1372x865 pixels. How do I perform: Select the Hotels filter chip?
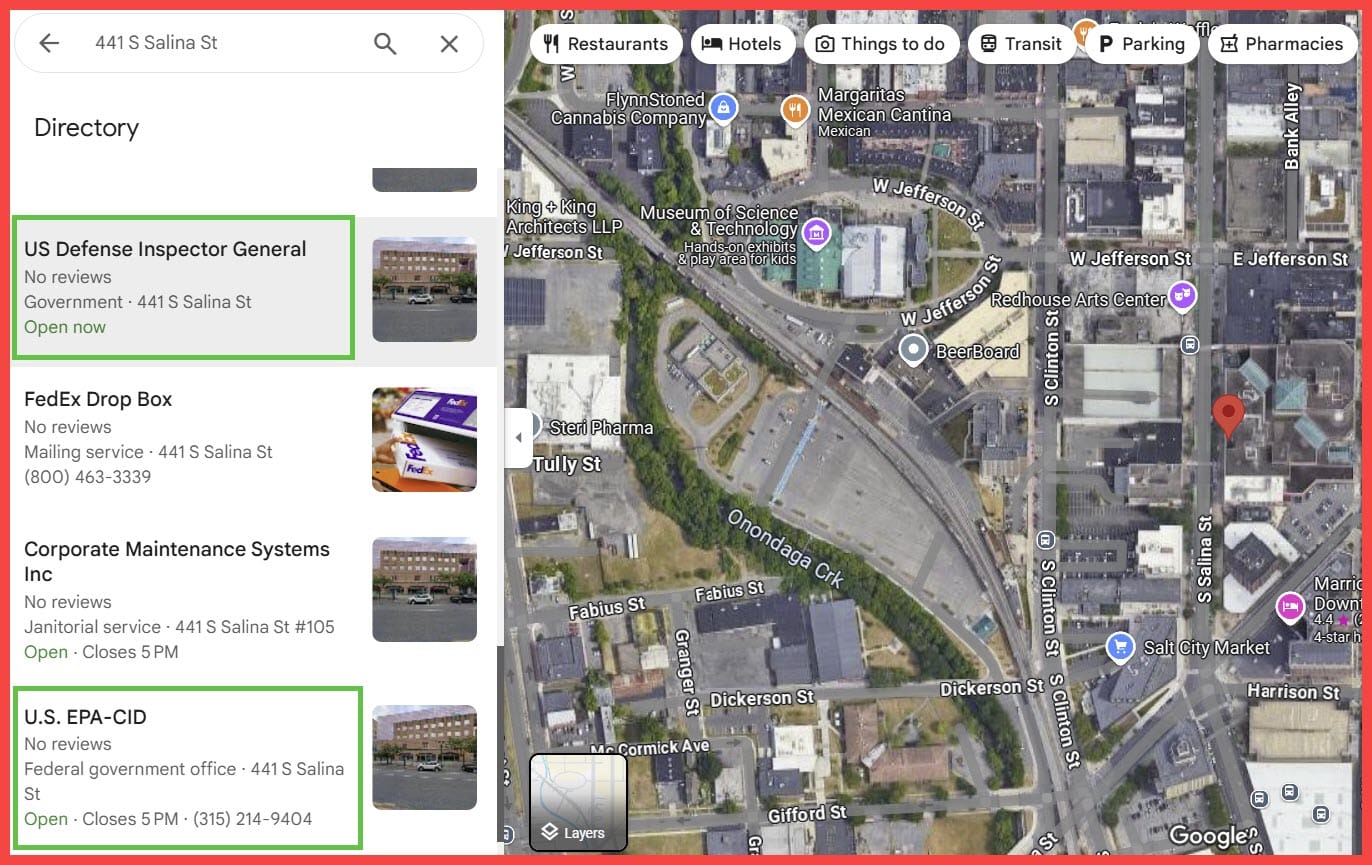point(741,44)
